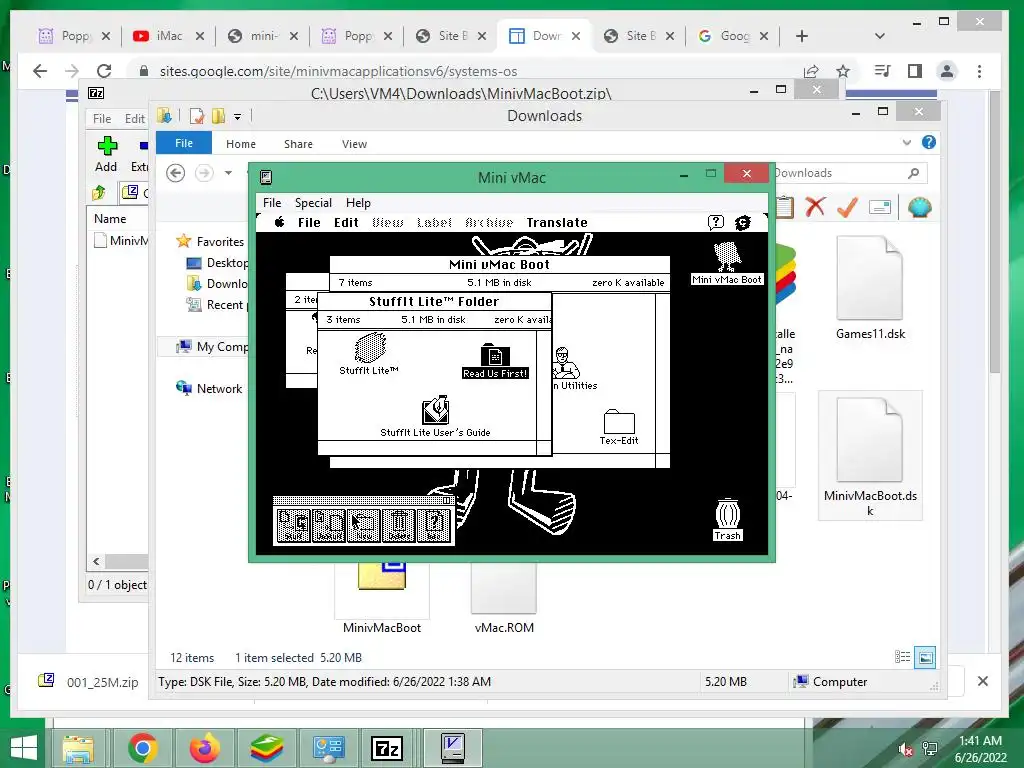Click the Explorer Back navigation button

(175, 173)
